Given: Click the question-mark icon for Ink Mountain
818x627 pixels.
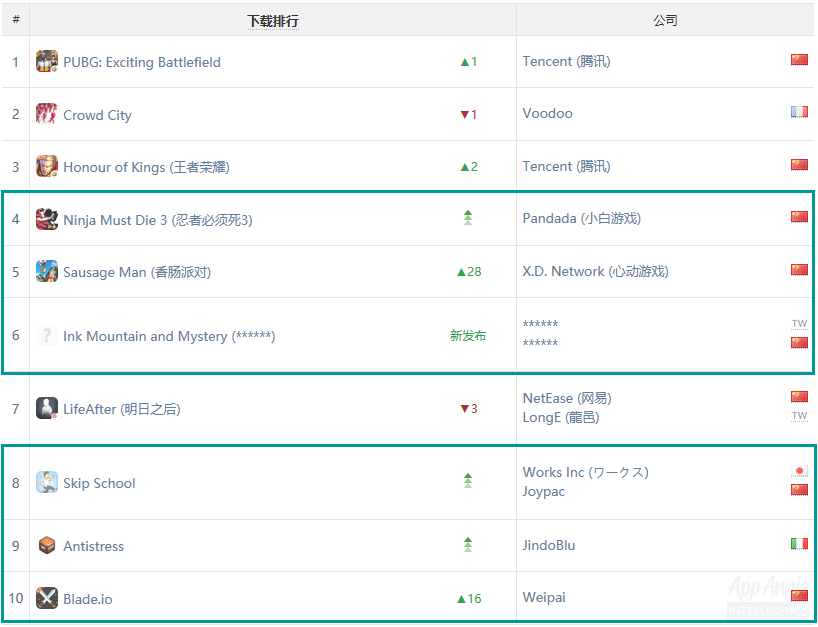Looking at the screenshot, I should pos(46,335).
